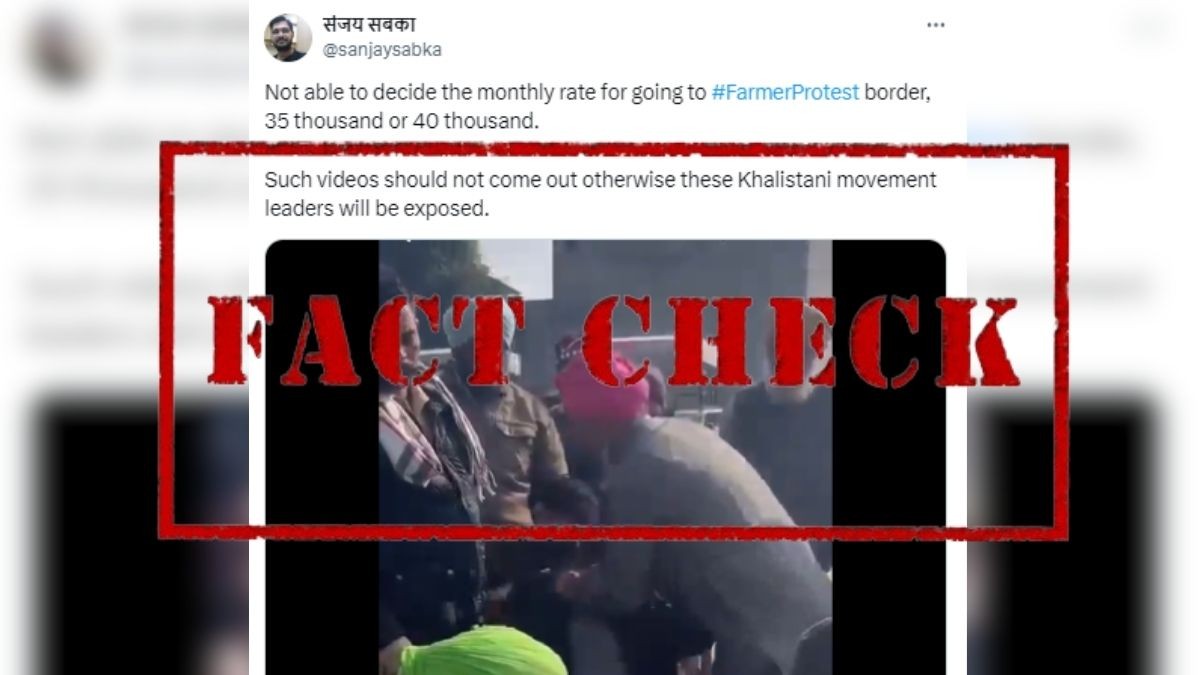Open the संजय सबका display name link
The height and width of the screenshot is (675, 1200).
(x=369, y=26)
